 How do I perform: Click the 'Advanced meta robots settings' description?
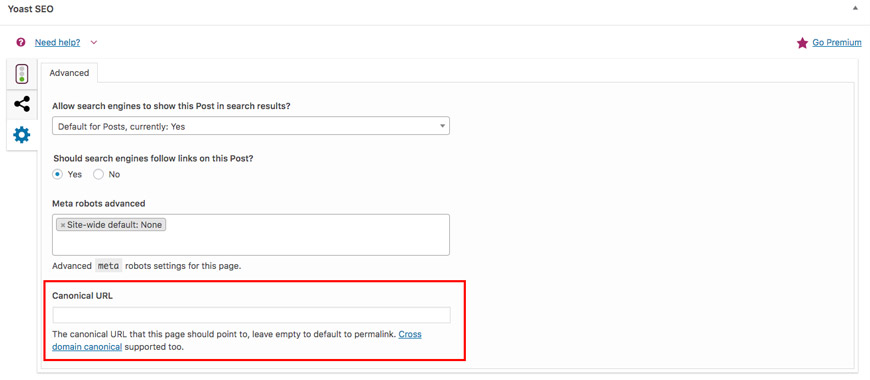146,266
